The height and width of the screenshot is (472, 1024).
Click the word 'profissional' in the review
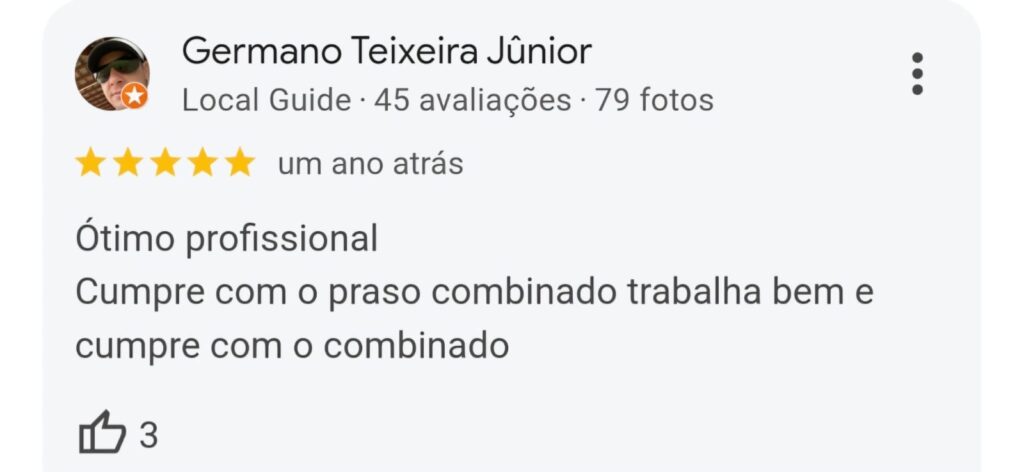pos(281,240)
